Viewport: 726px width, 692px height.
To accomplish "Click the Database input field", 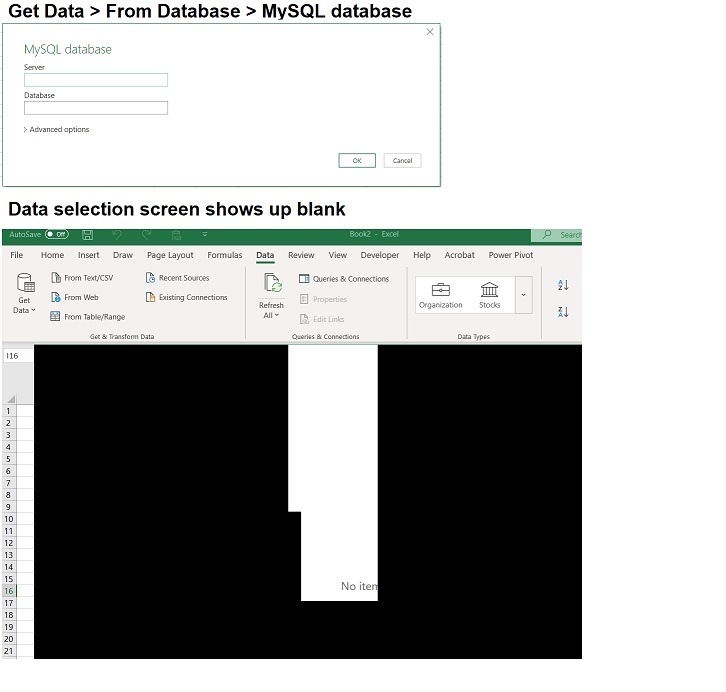I will coord(96,108).
